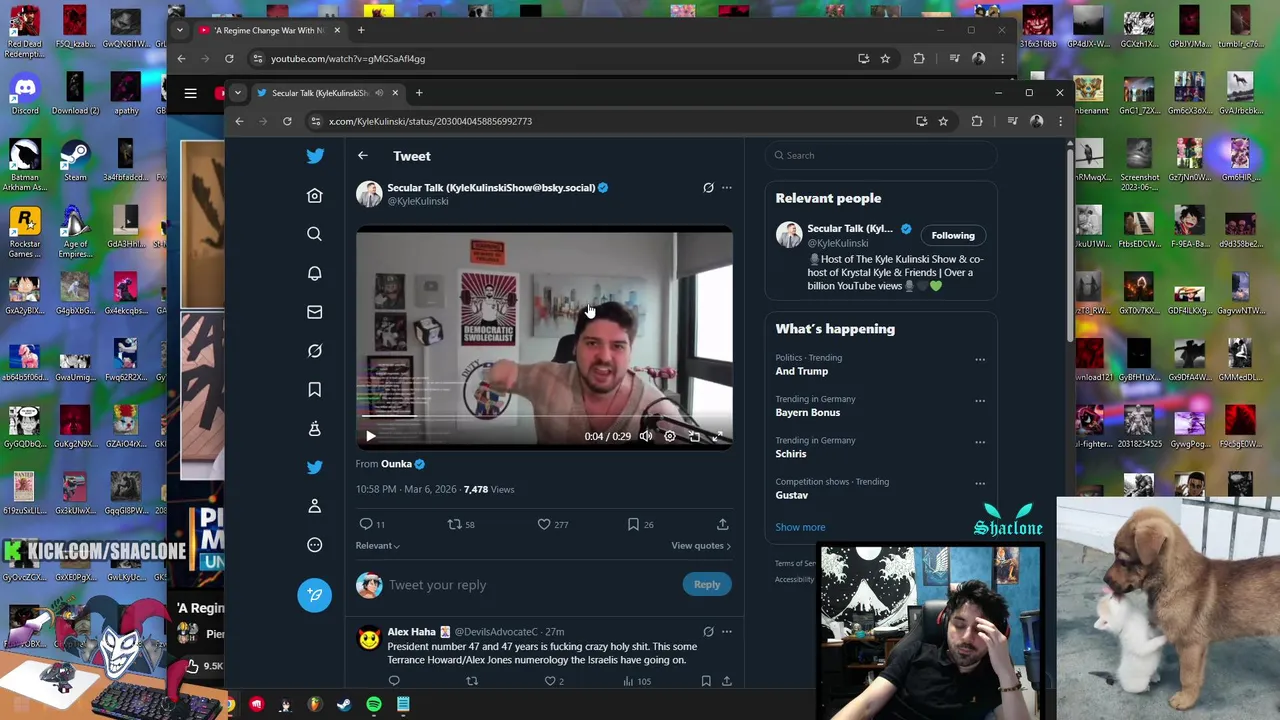Viewport: 1280px width, 720px height.
Task: Open more options on Kyle Kulinski's tweet
Action: 727,188
